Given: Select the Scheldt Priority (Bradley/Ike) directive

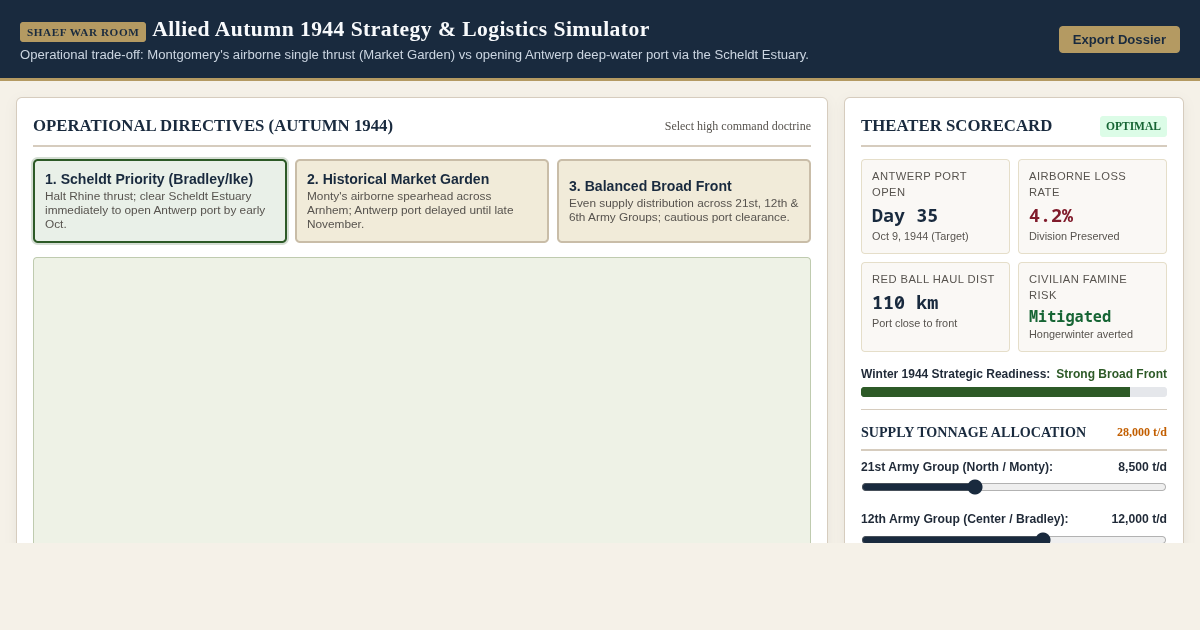Looking at the screenshot, I should tap(160, 201).
